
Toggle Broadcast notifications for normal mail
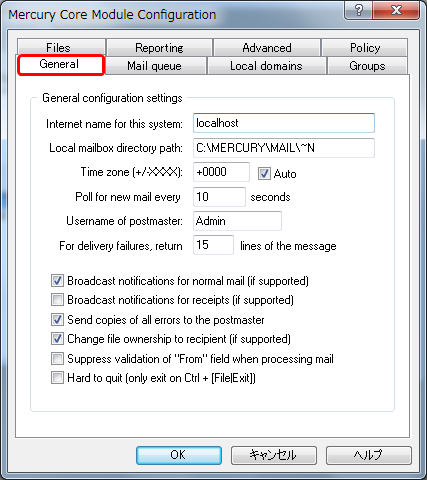pyautogui.click(x=57, y=281)
